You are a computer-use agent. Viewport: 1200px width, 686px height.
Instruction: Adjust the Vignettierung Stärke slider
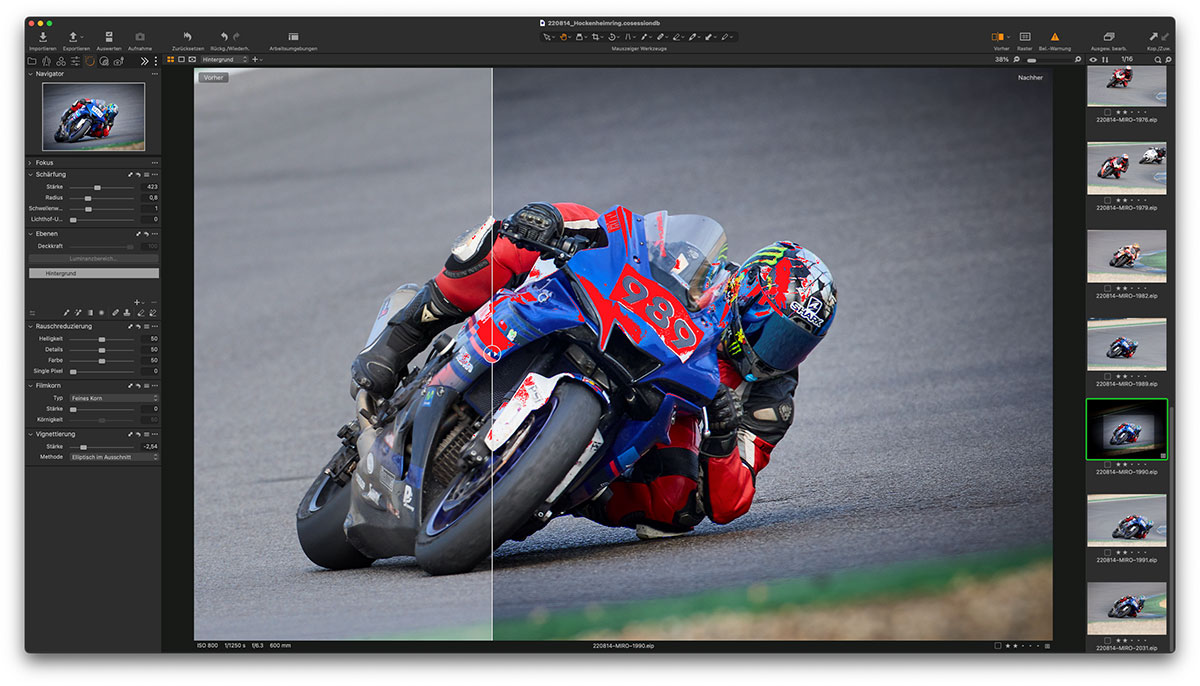click(84, 447)
